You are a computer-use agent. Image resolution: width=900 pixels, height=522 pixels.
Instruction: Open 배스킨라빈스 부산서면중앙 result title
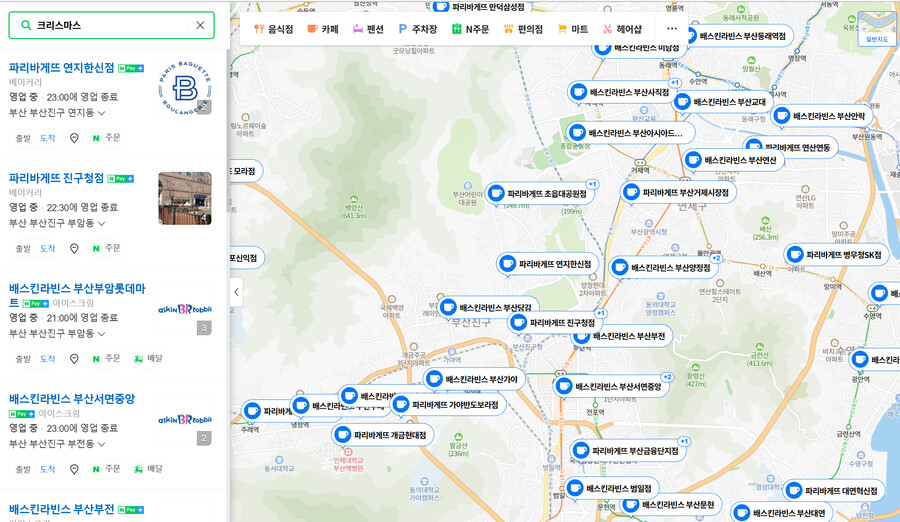click(72, 399)
